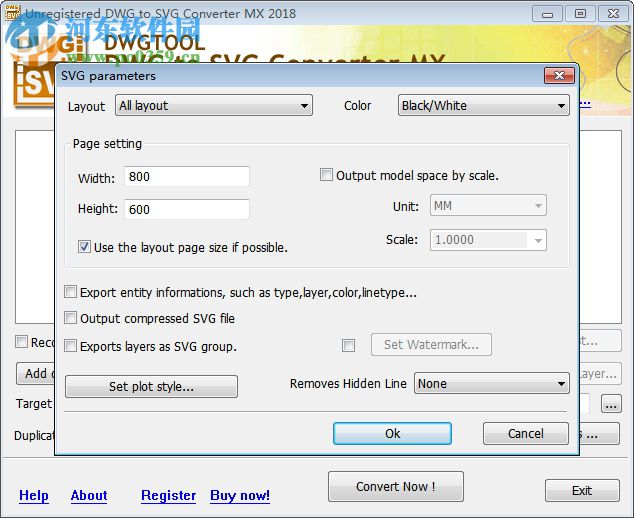Close the SVG parameters dialog

(559, 76)
